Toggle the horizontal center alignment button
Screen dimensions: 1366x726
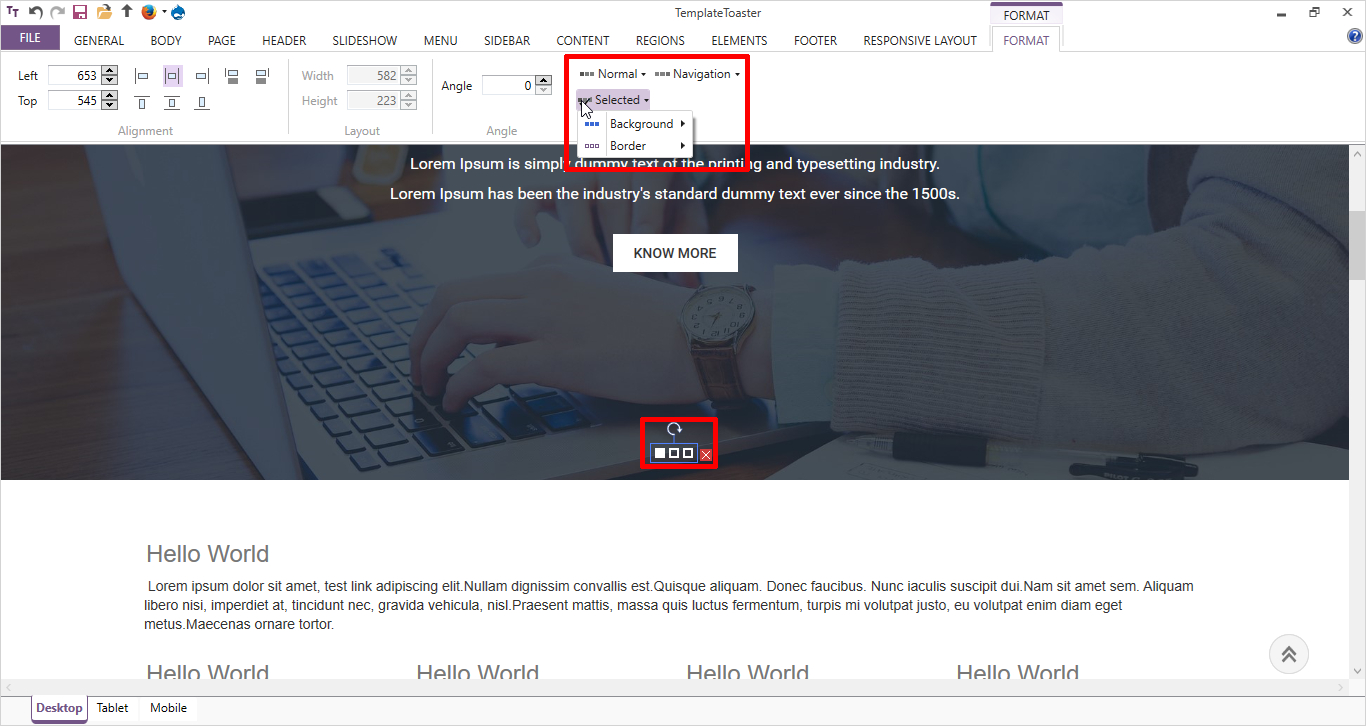pos(172,76)
